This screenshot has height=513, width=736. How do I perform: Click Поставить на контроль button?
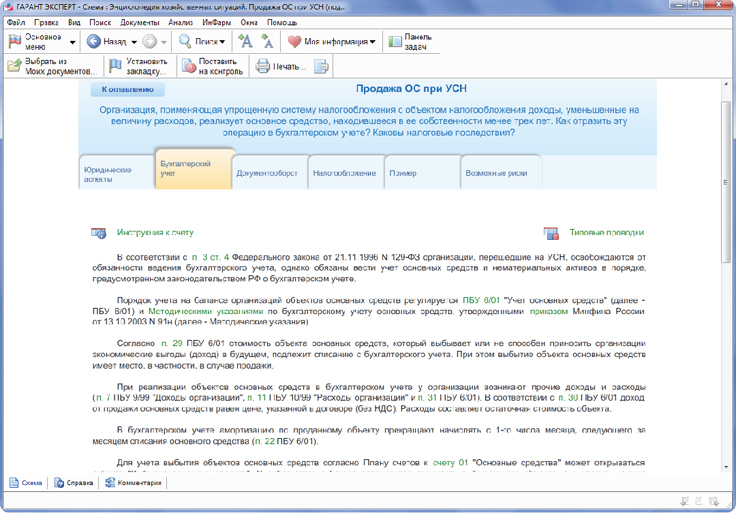[x=210, y=67]
